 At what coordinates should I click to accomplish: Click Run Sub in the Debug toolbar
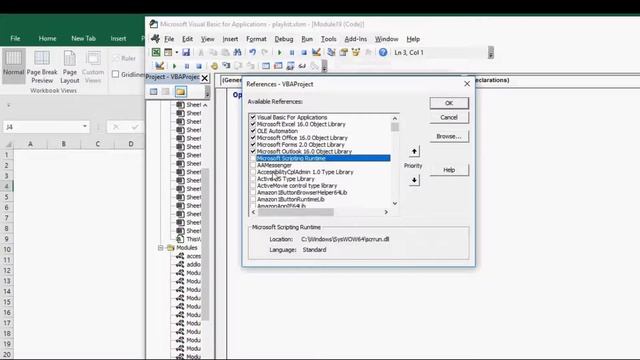(174, 66)
